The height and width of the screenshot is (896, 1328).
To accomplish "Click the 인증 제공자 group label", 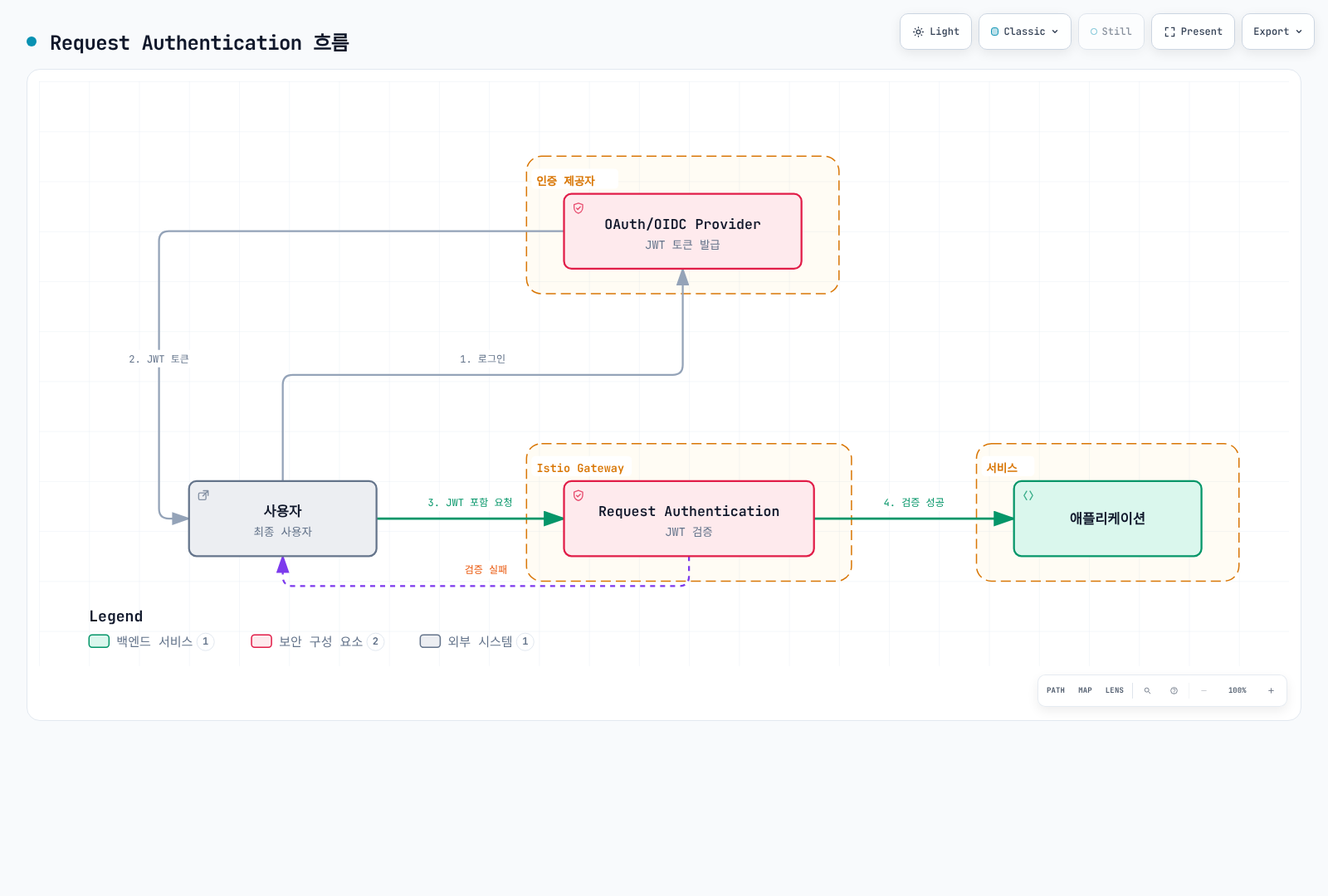I will tap(566, 181).
